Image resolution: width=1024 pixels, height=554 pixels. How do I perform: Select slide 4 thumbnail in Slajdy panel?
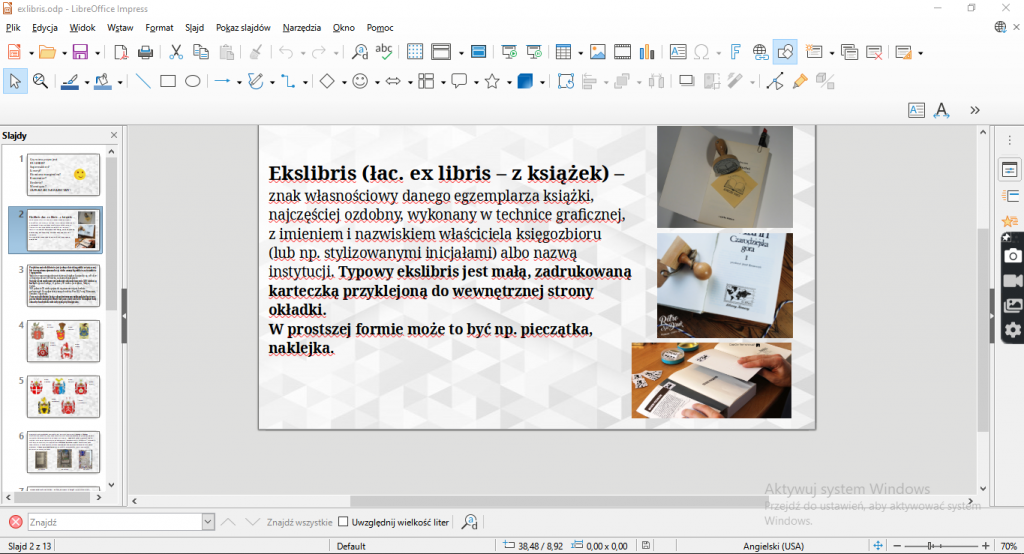pyautogui.click(x=63, y=341)
